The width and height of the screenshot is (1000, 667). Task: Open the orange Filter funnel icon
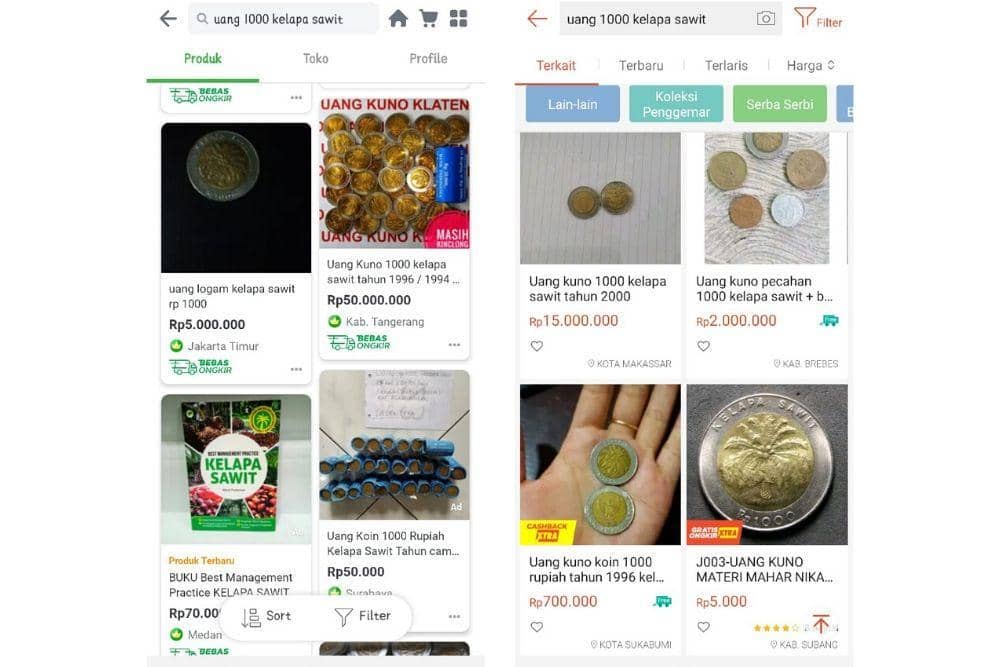coord(807,18)
